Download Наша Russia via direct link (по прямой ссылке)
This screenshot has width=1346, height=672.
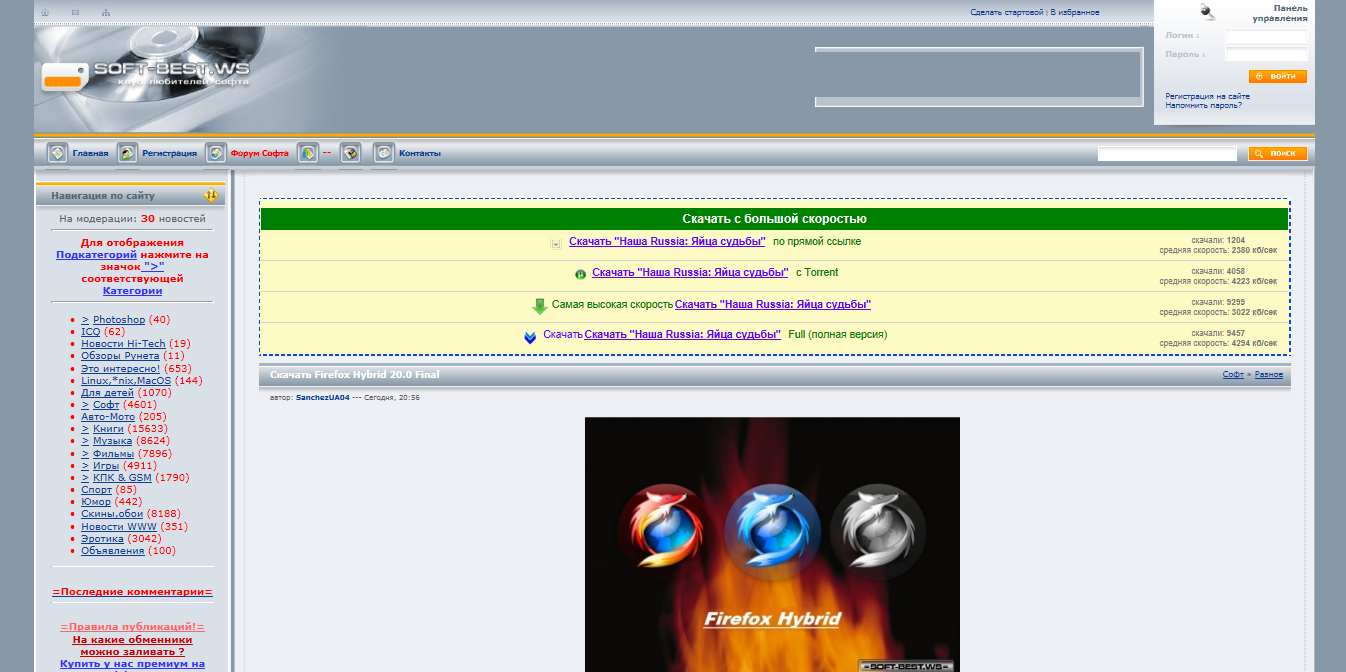(x=667, y=242)
